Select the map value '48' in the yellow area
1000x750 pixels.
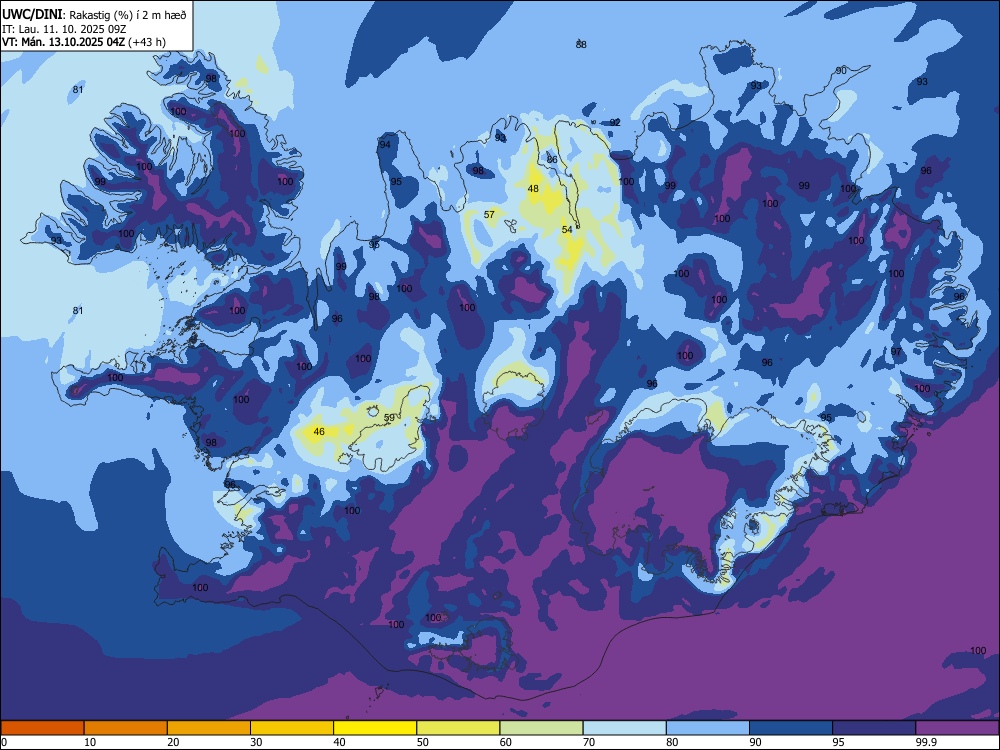tap(533, 188)
